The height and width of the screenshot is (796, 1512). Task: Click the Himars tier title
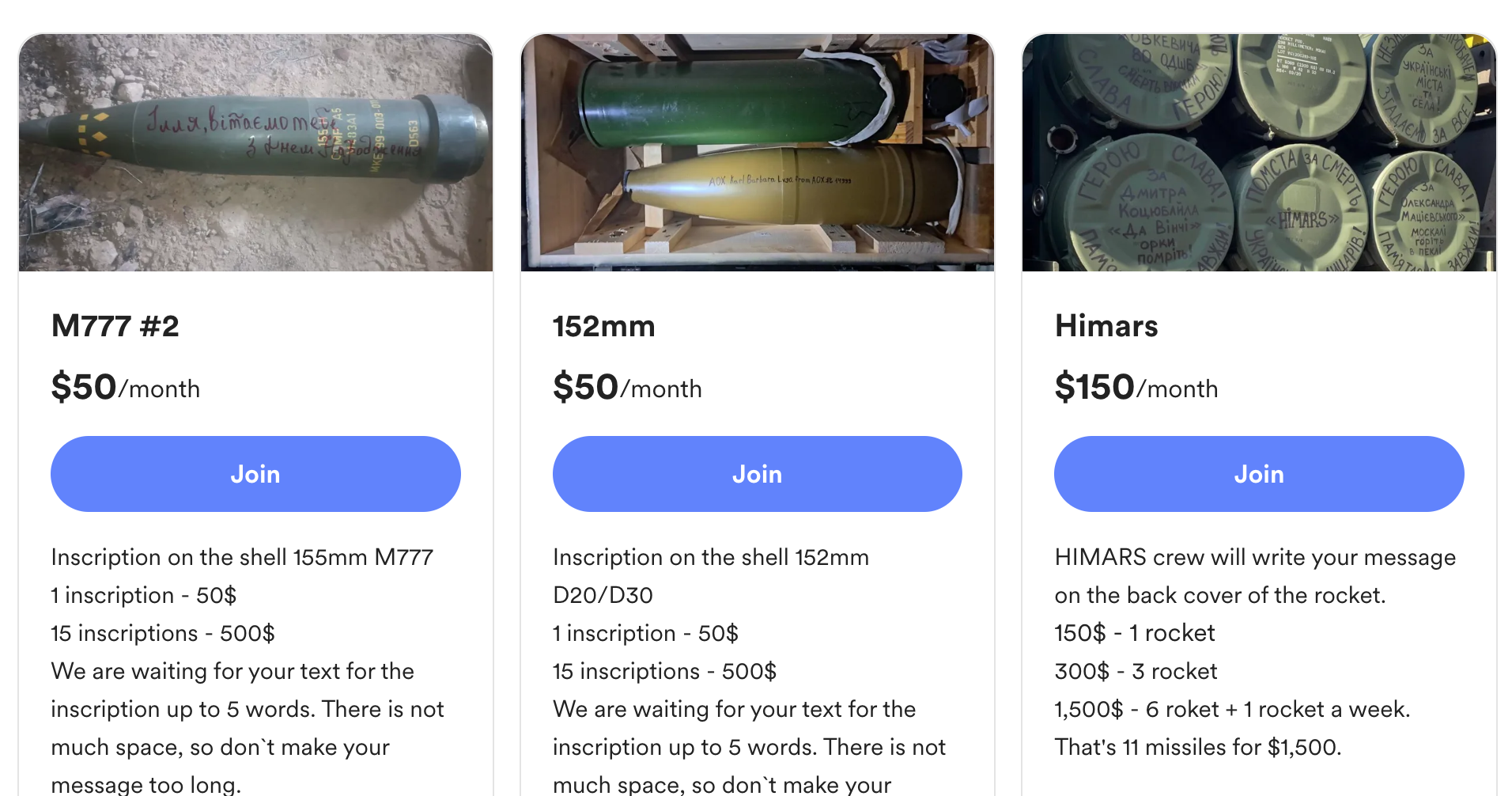coord(1106,326)
